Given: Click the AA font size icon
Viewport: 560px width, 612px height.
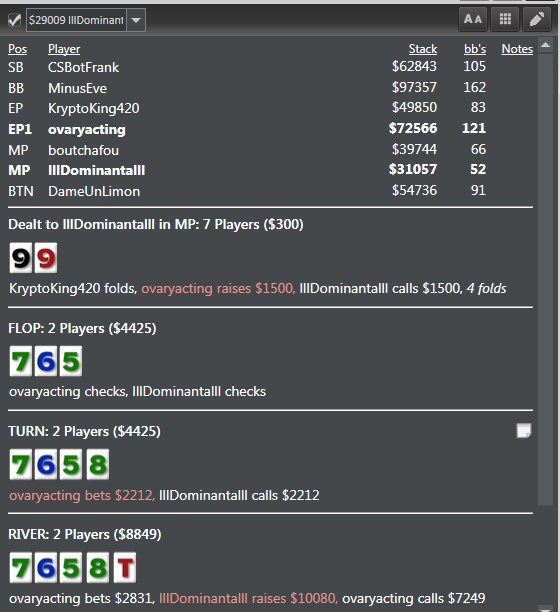Looking at the screenshot, I should (473, 19).
